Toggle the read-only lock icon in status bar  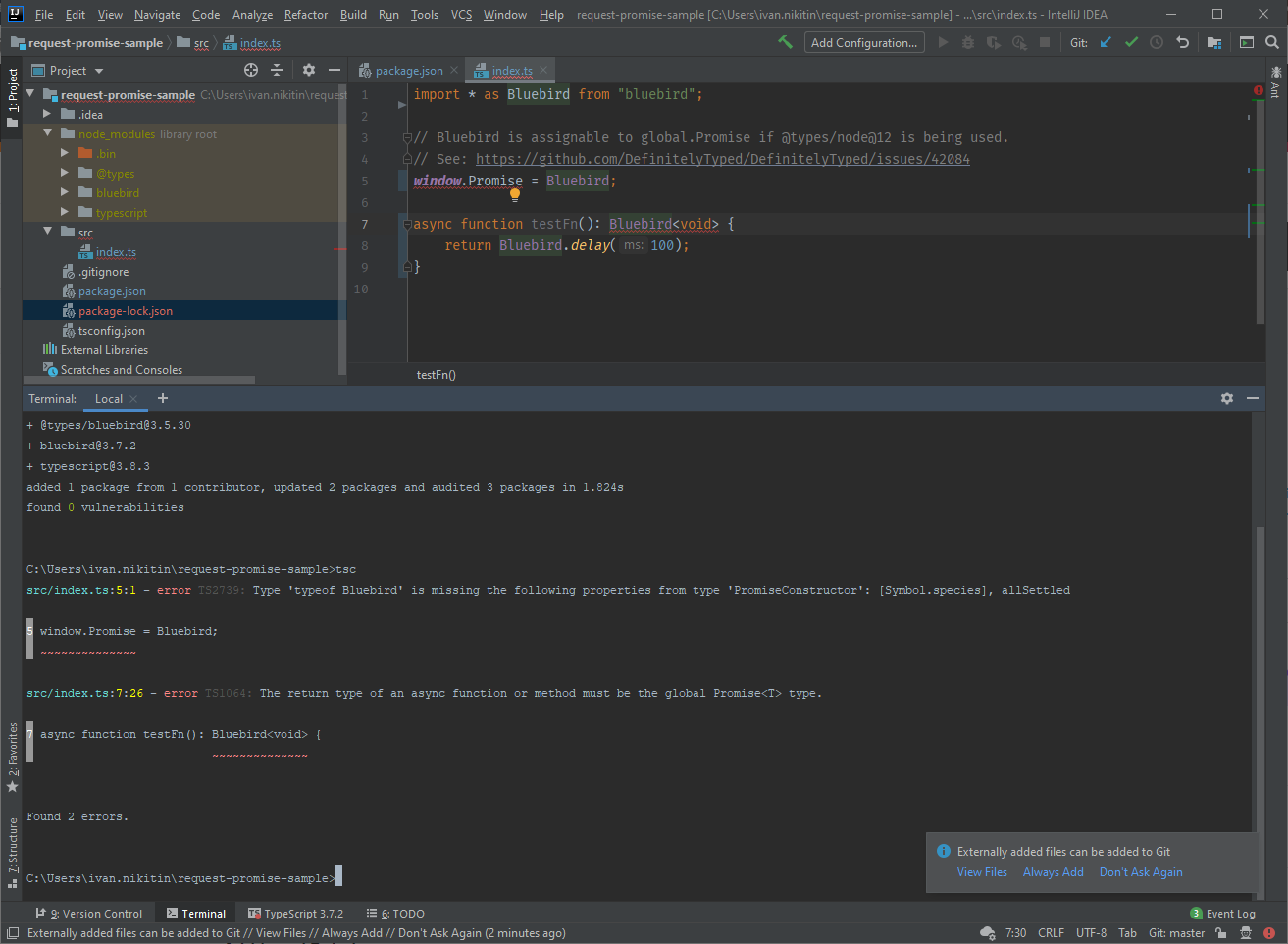tap(1221, 933)
